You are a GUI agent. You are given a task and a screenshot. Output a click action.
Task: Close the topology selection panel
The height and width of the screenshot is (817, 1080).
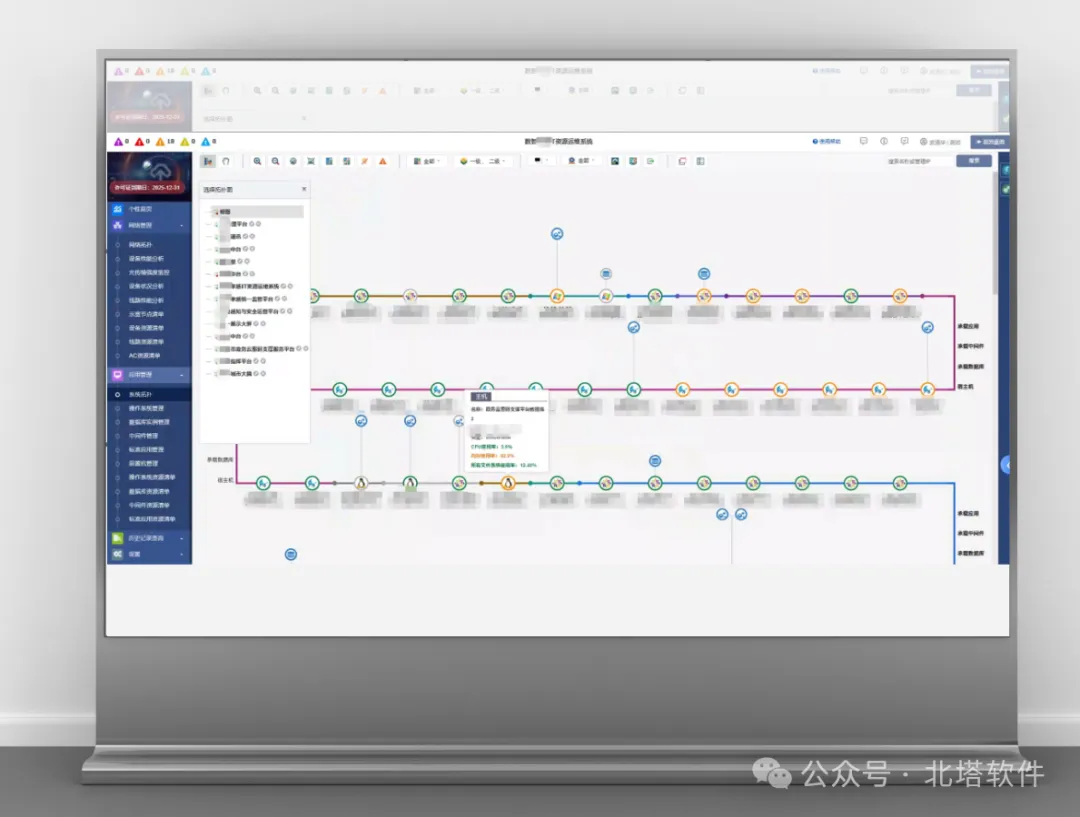pos(304,189)
